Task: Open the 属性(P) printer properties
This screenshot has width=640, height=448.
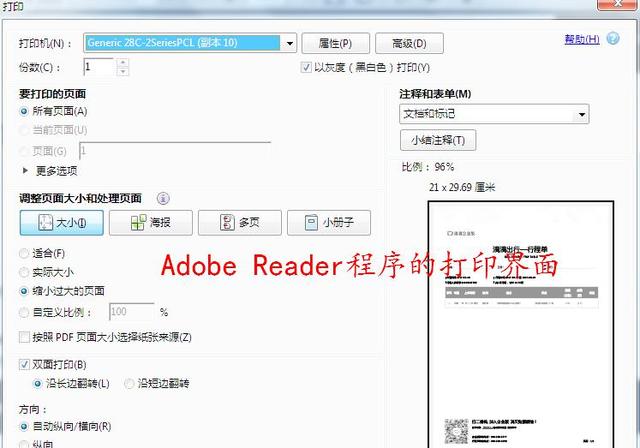Action: tap(336, 43)
